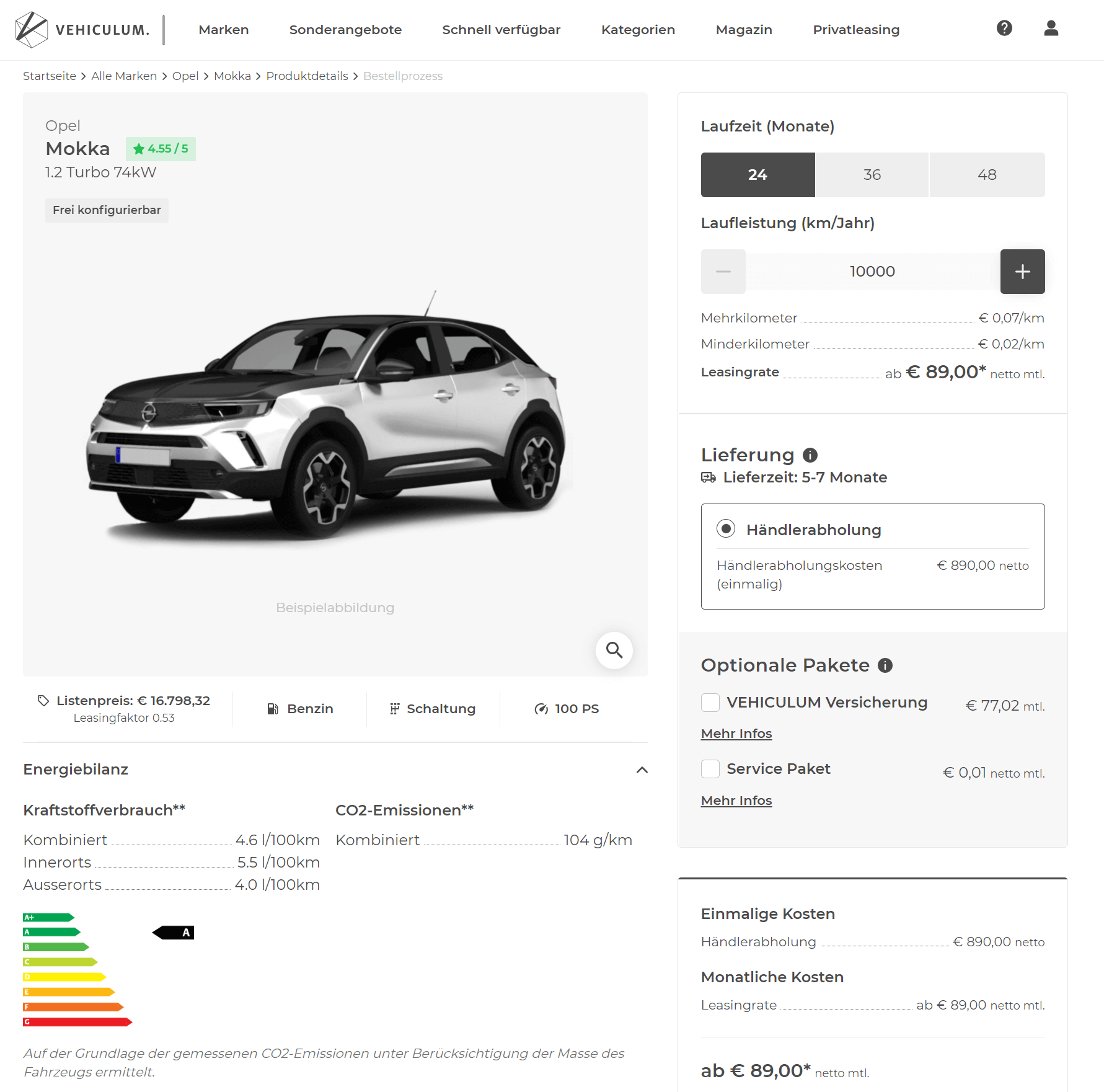Click the 1.2 Turbo 74kW variant text

pyautogui.click(x=100, y=172)
